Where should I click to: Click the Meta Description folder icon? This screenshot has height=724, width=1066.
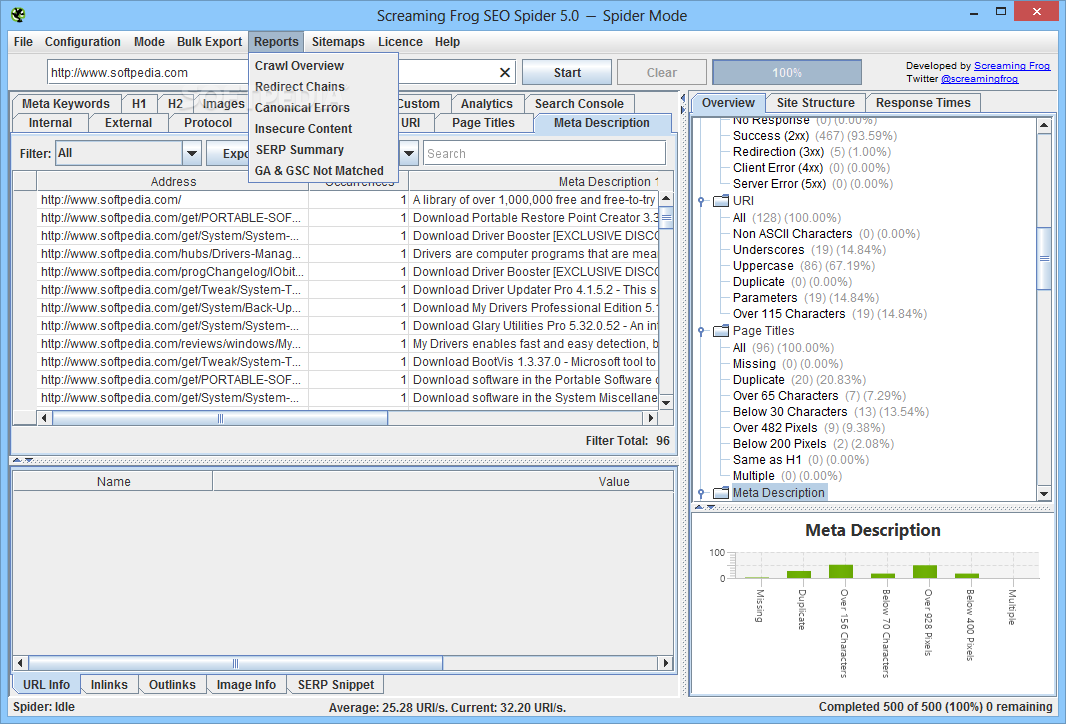(x=721, y=493)
